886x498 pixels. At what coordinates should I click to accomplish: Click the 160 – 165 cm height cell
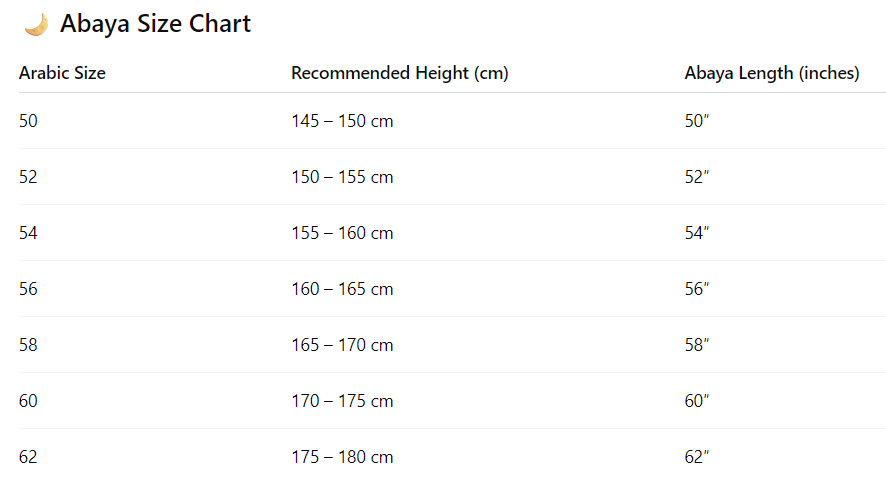tap(342, 289)
